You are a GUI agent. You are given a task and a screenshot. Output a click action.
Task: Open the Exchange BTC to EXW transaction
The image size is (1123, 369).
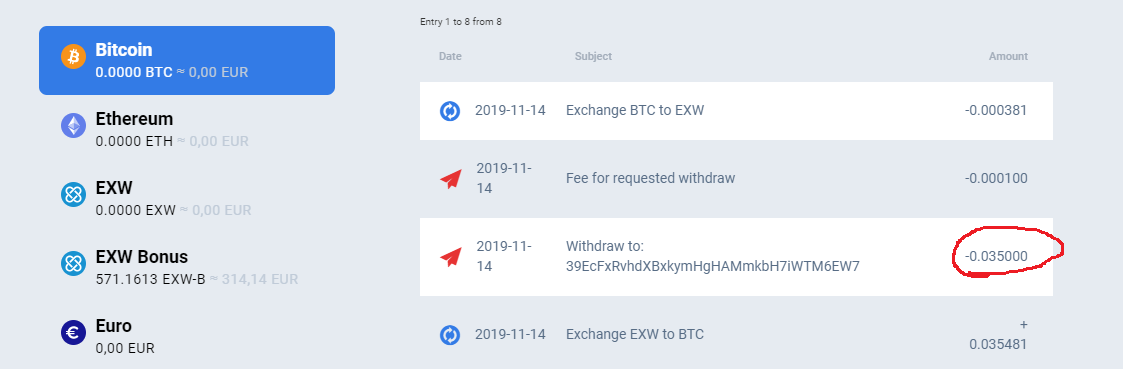click(x=736, y=111)
